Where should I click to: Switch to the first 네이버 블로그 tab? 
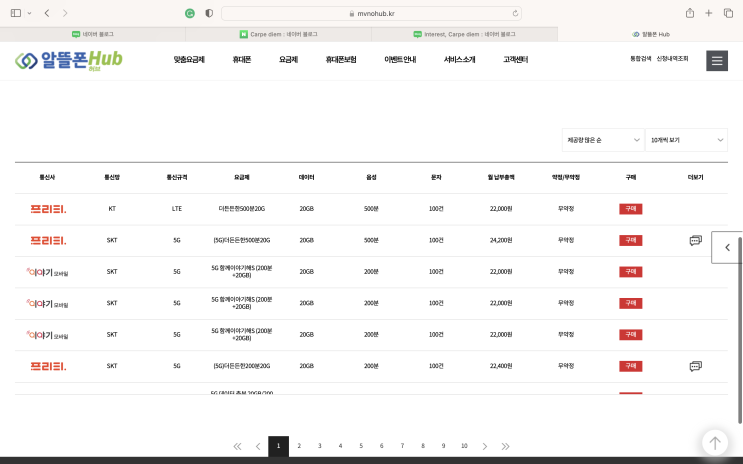click(93, 34)
